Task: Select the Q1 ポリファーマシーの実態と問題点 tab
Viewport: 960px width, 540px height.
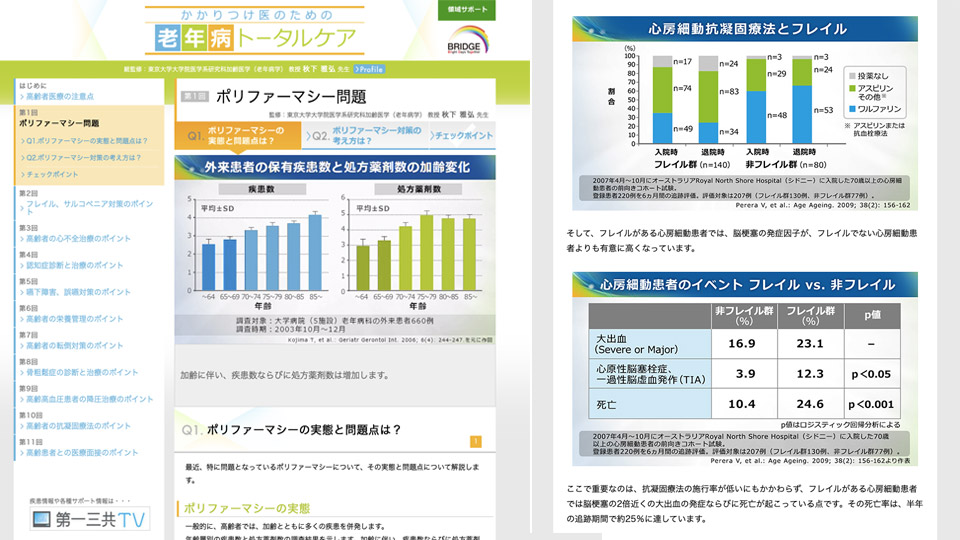Action: tap(234, 135)
